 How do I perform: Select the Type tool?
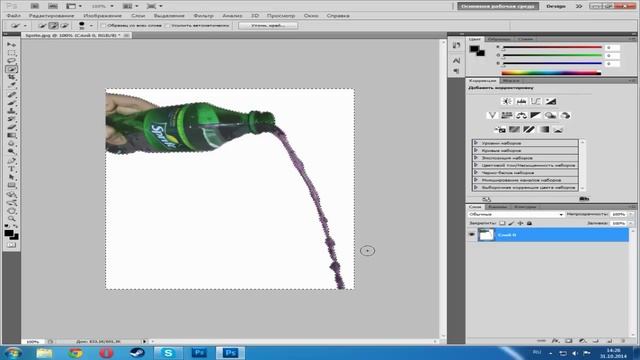[x=11, y=169]
